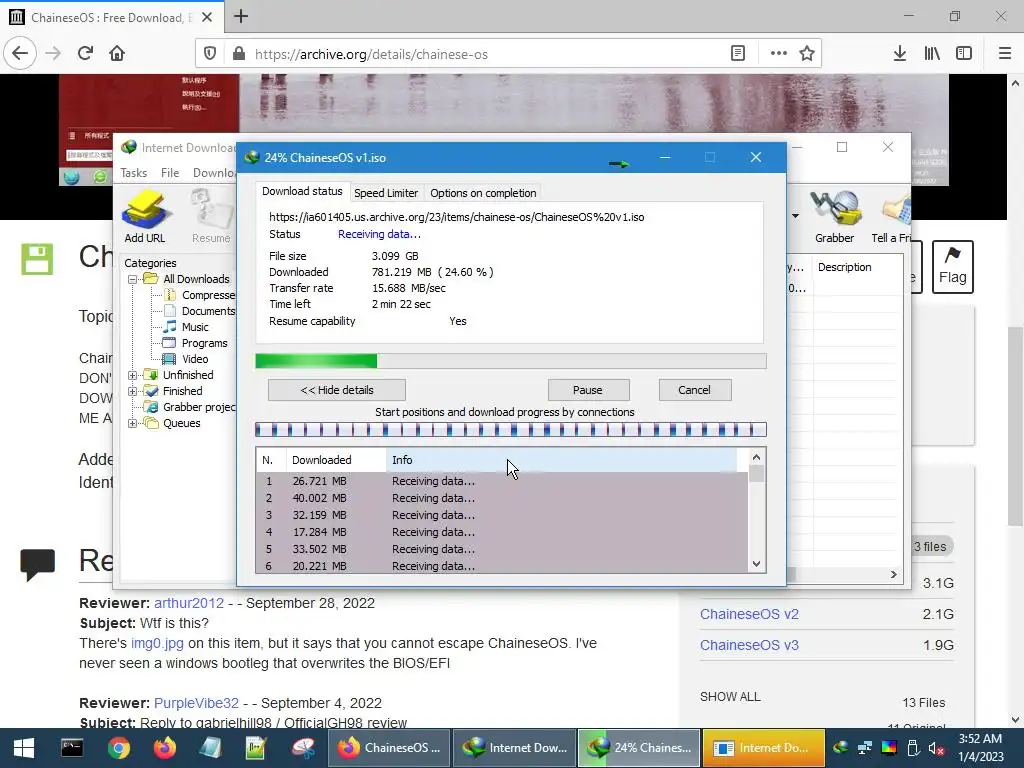Click volume muted tray icon
Image resolution: width=1024 pixels, height=768 pixels.
click(936, 748)
